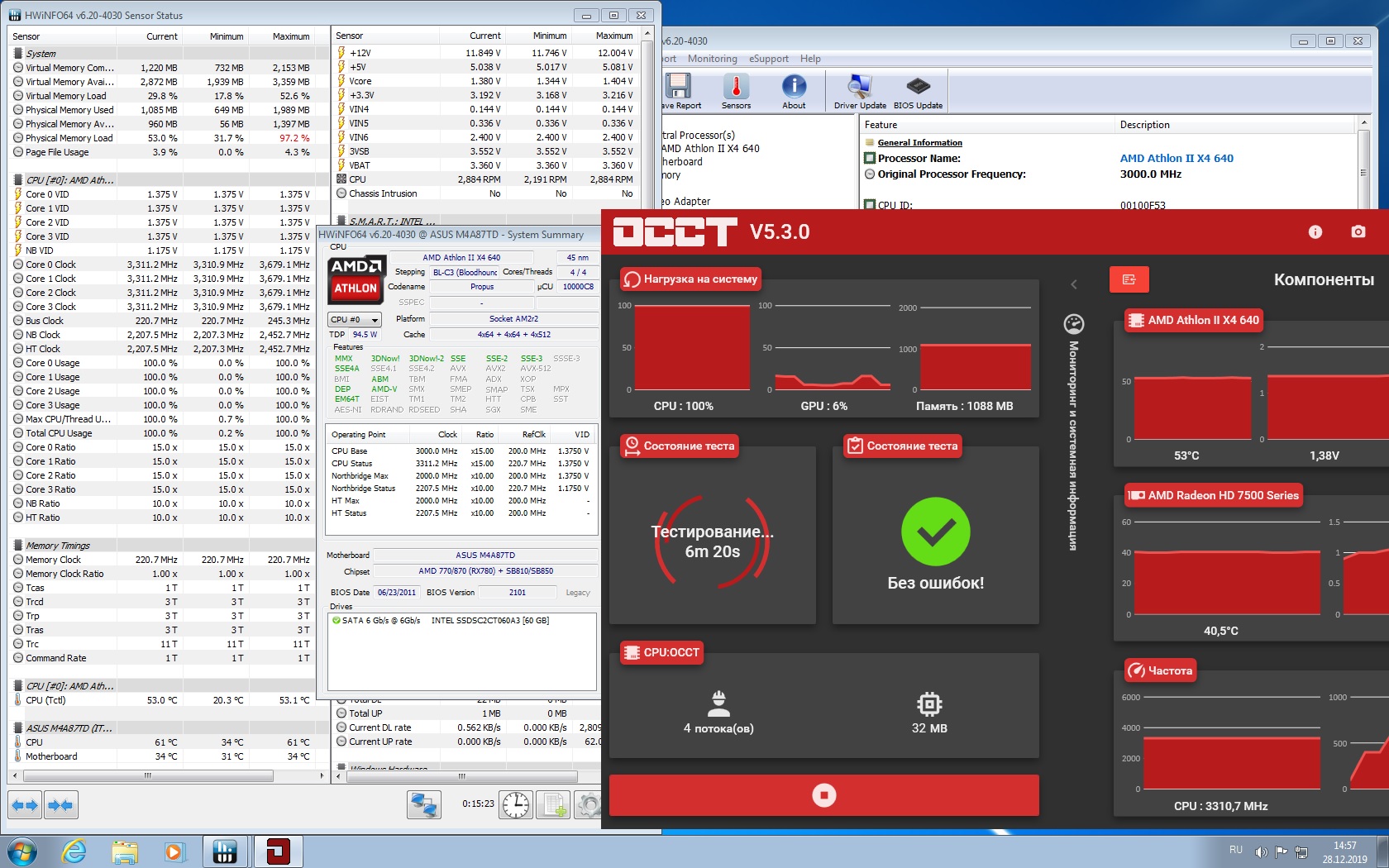This screenshot has height=868, width=1389.
Task: Open the Monitoring menu in HWiNFO
Action: (712, 59)
